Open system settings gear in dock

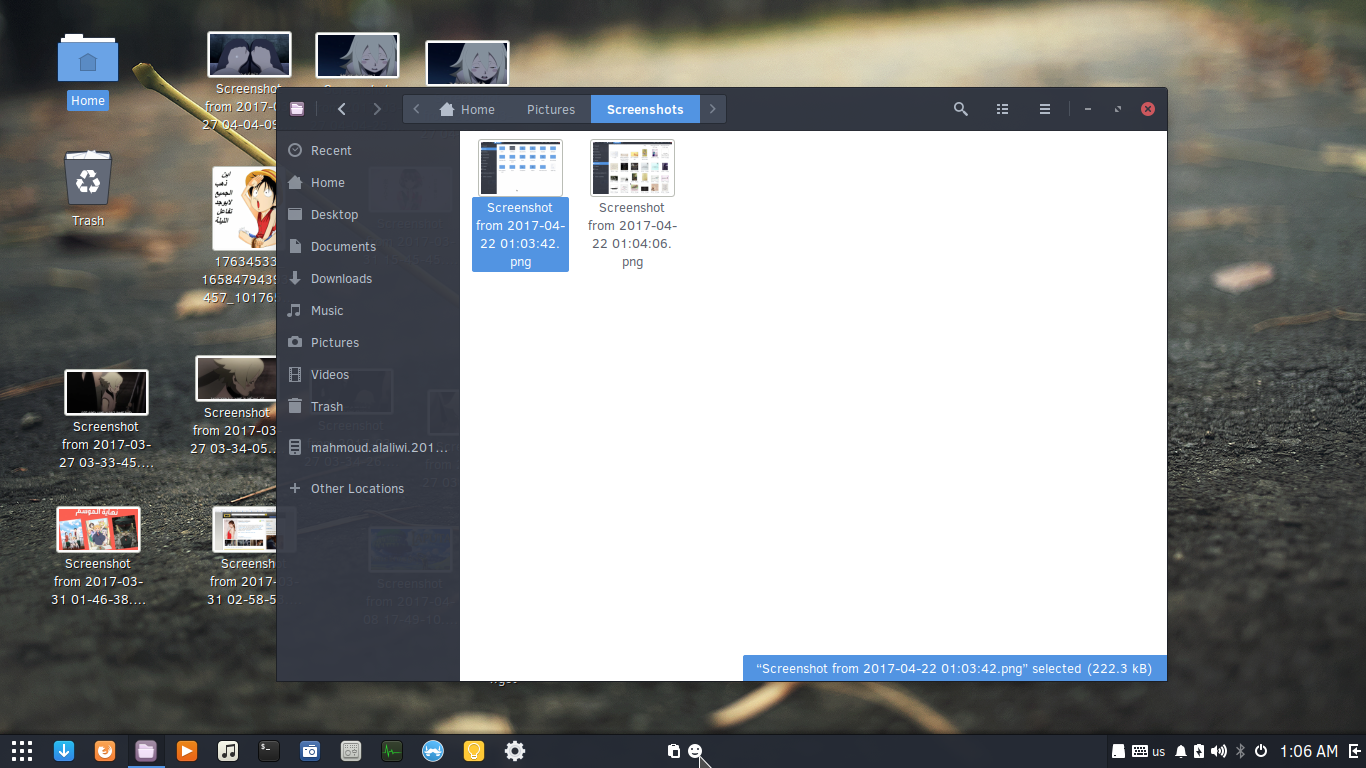click(x=515, y=750)
